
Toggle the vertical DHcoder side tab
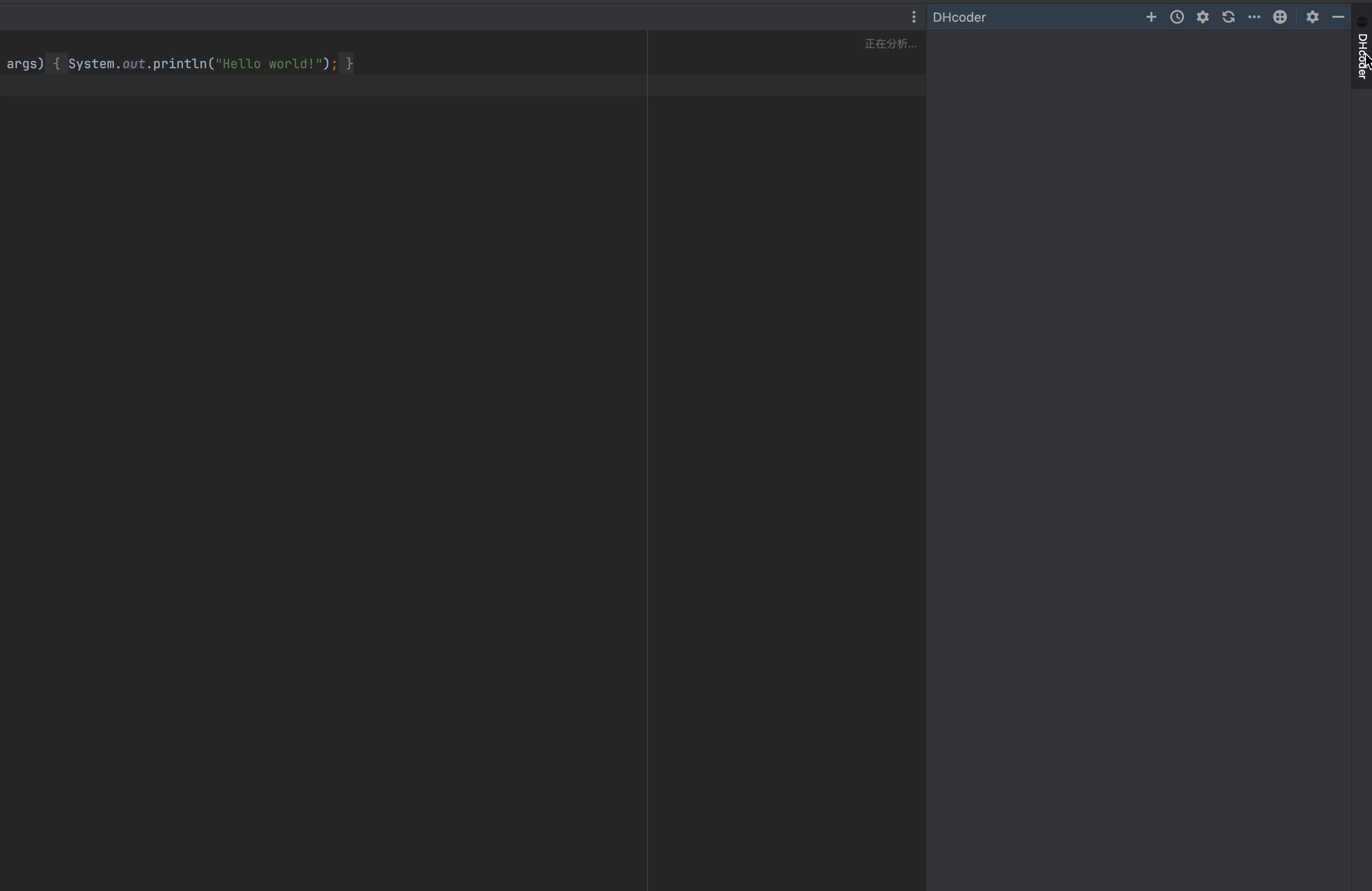tap(1362, 55)
